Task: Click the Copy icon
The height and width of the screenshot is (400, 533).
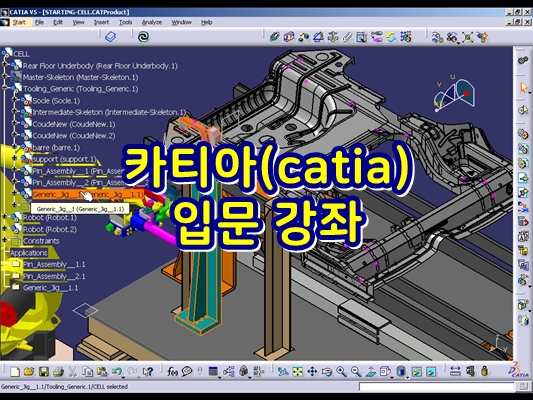Action: click(x=87, y=371)
